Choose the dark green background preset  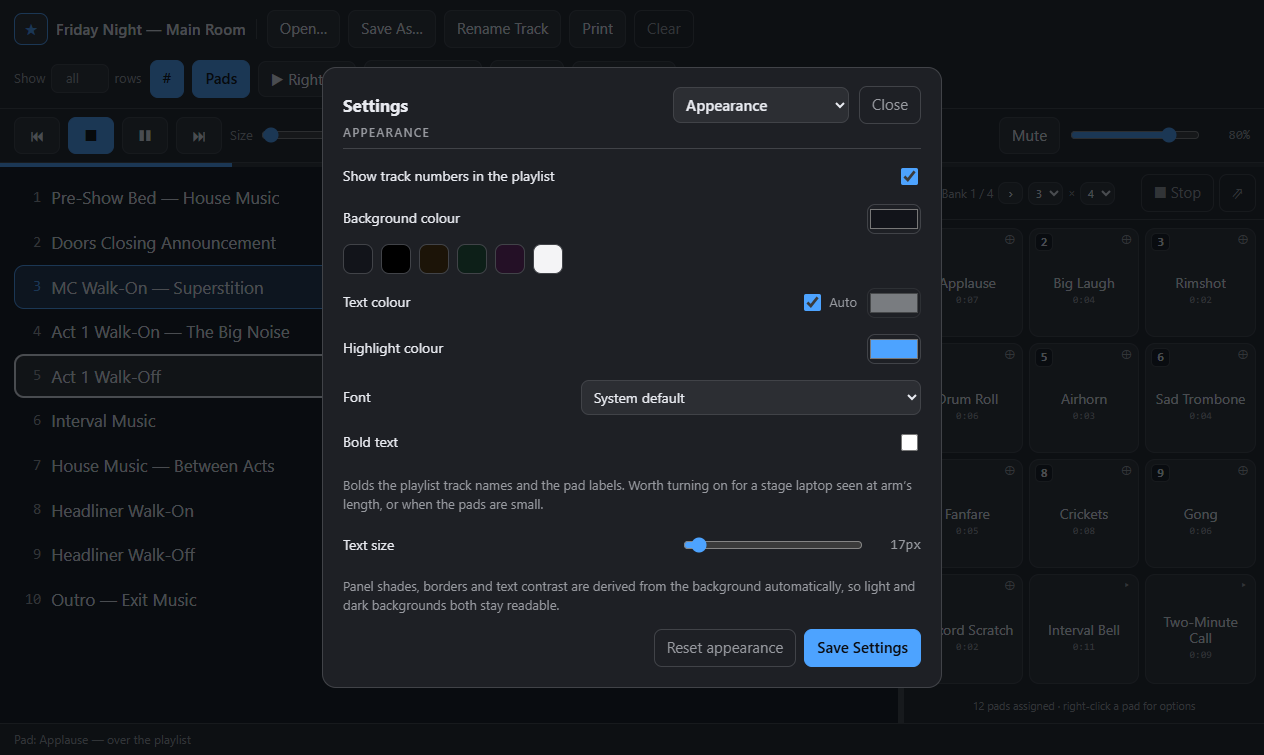(x=472, y=259)
